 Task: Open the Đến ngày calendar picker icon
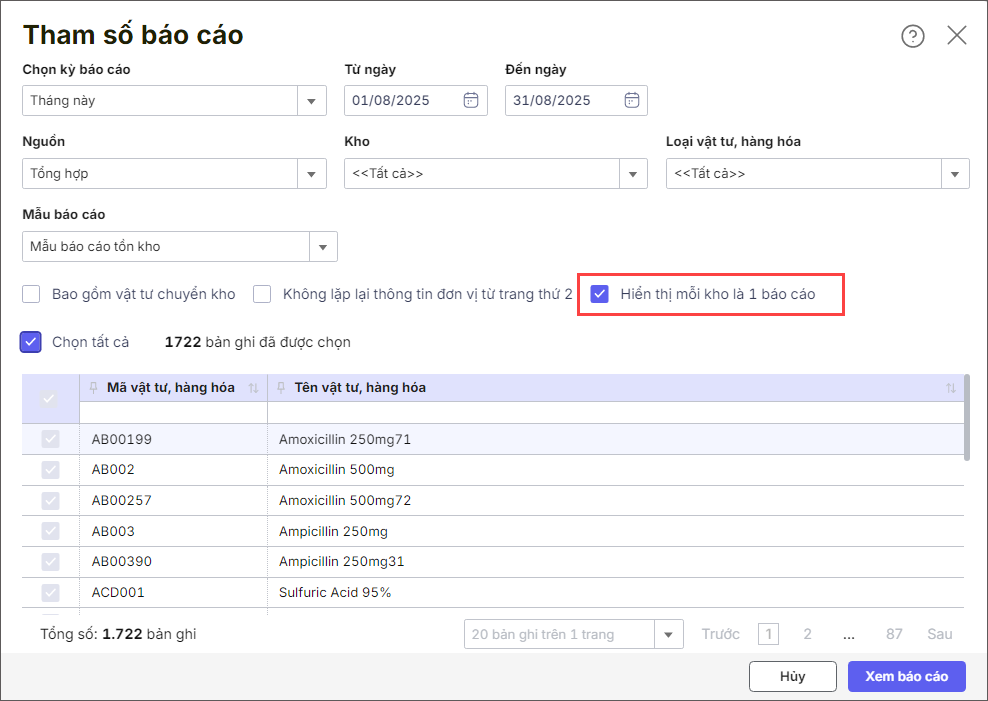(631, 100)
